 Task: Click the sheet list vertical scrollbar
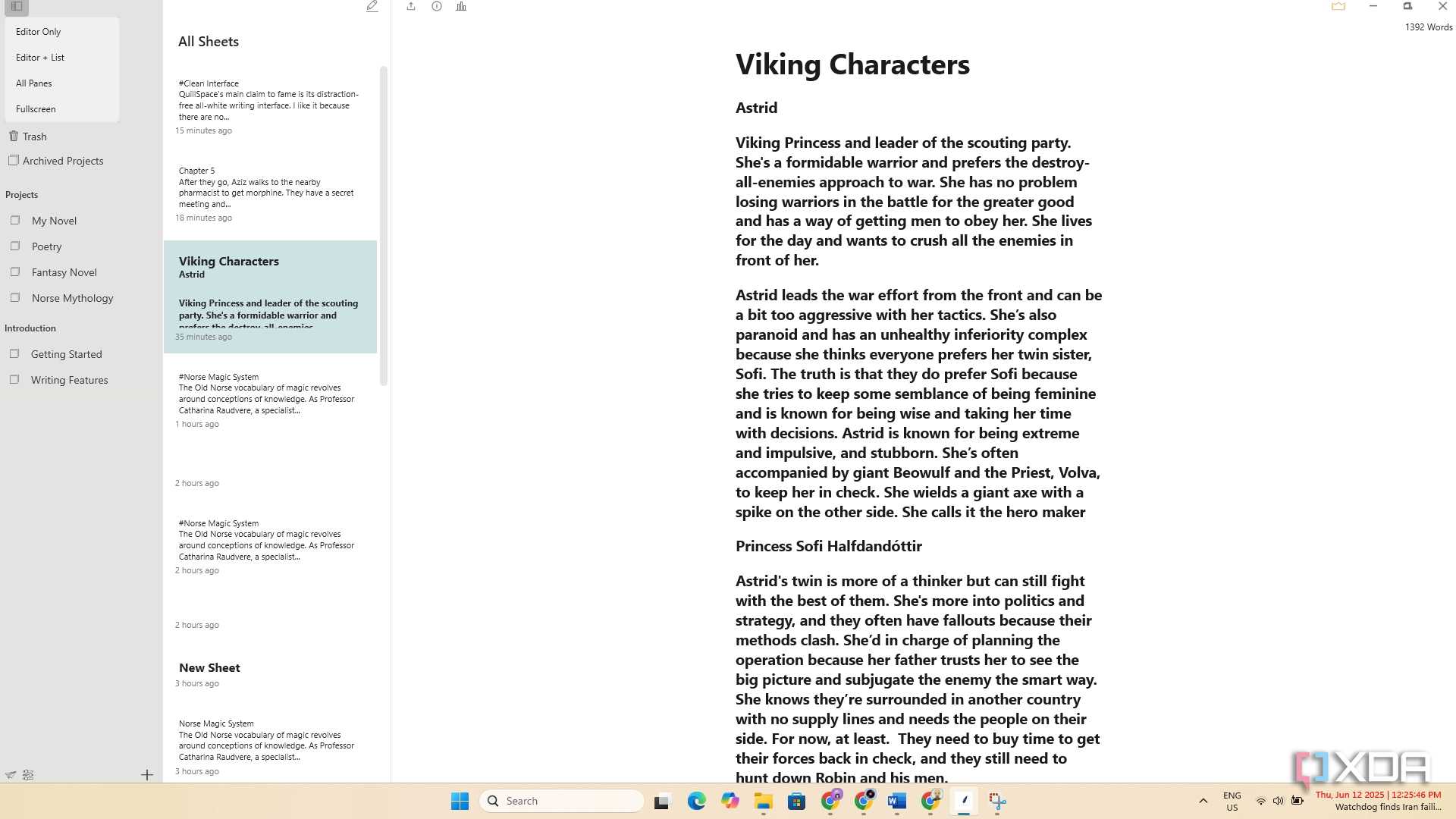384,226
